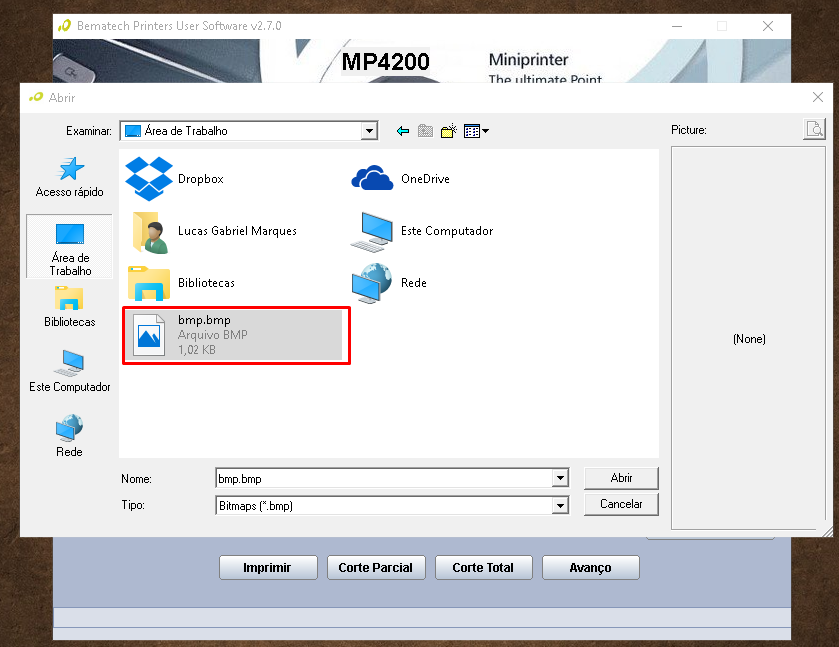Open Rede in the left places bar

70,436
